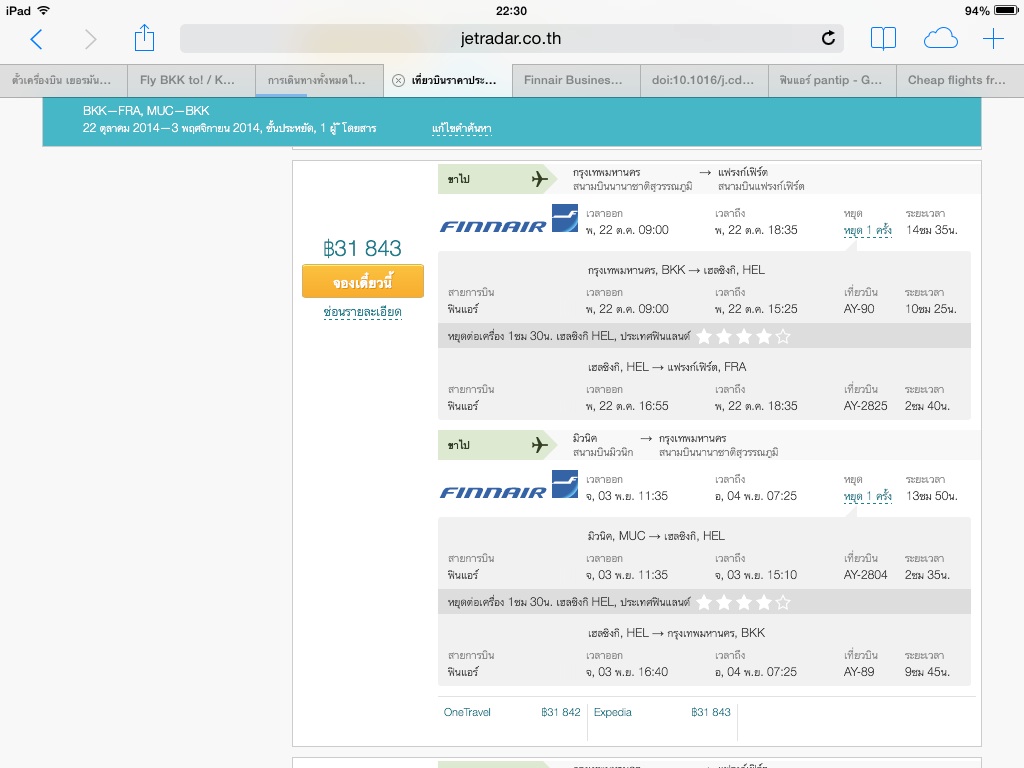Reload the jetradar.co.th page
The image size is (1024, 768).
828,38
